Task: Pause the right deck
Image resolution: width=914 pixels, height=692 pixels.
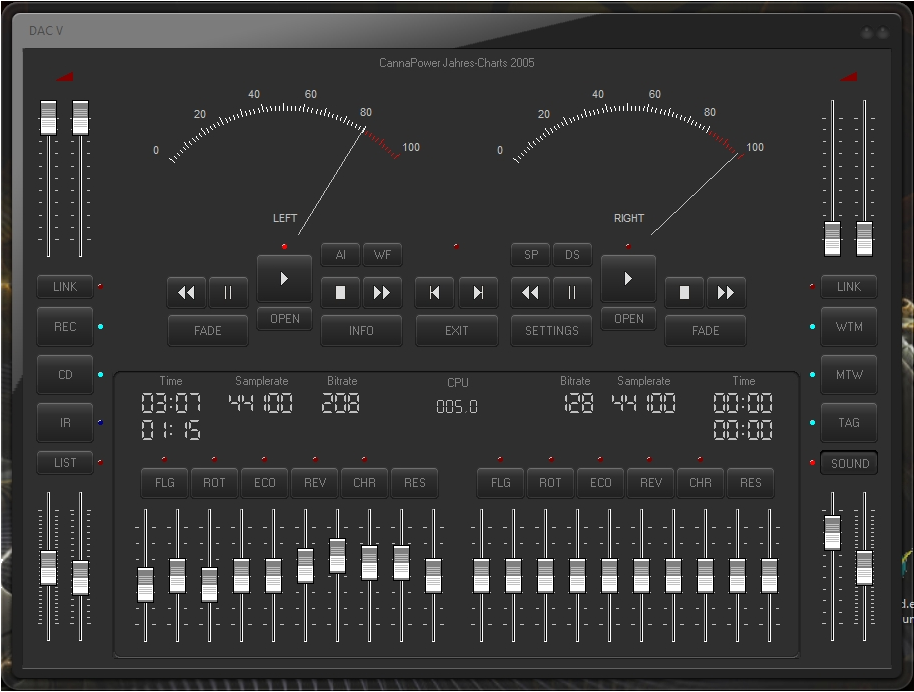Action: click(x=572, y=293)
